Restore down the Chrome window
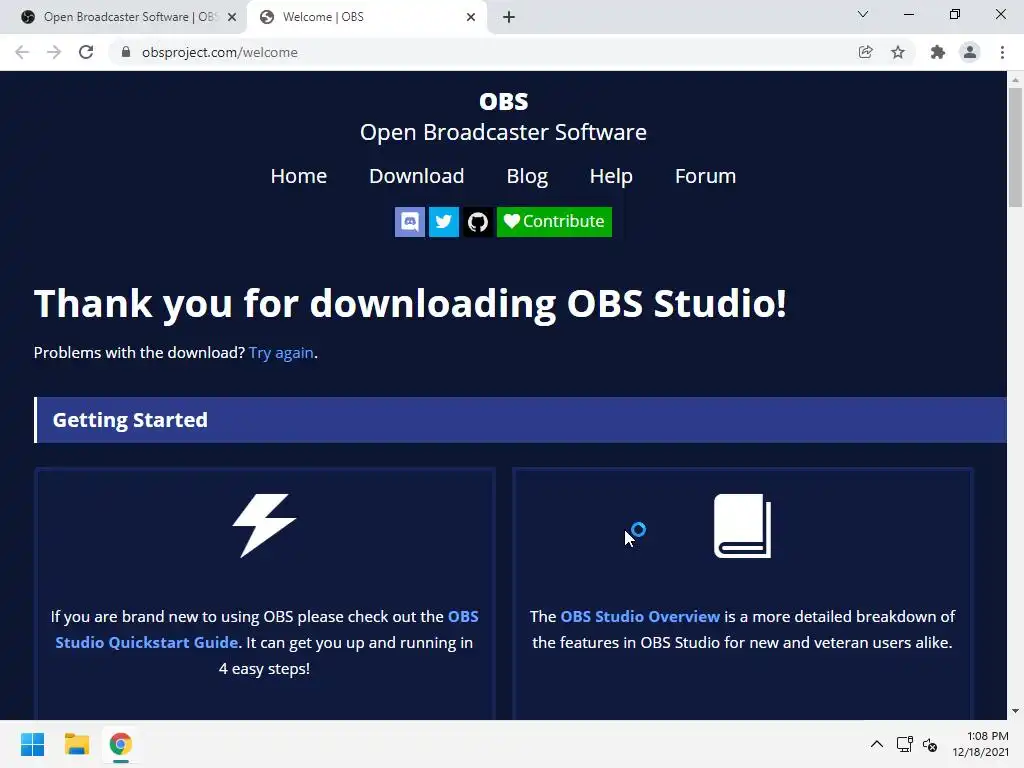 pos(955,14)
